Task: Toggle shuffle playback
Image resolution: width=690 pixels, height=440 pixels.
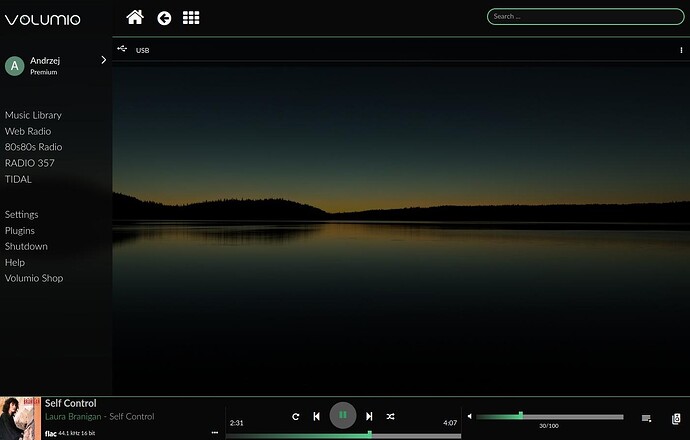Action: click(391, 416)
